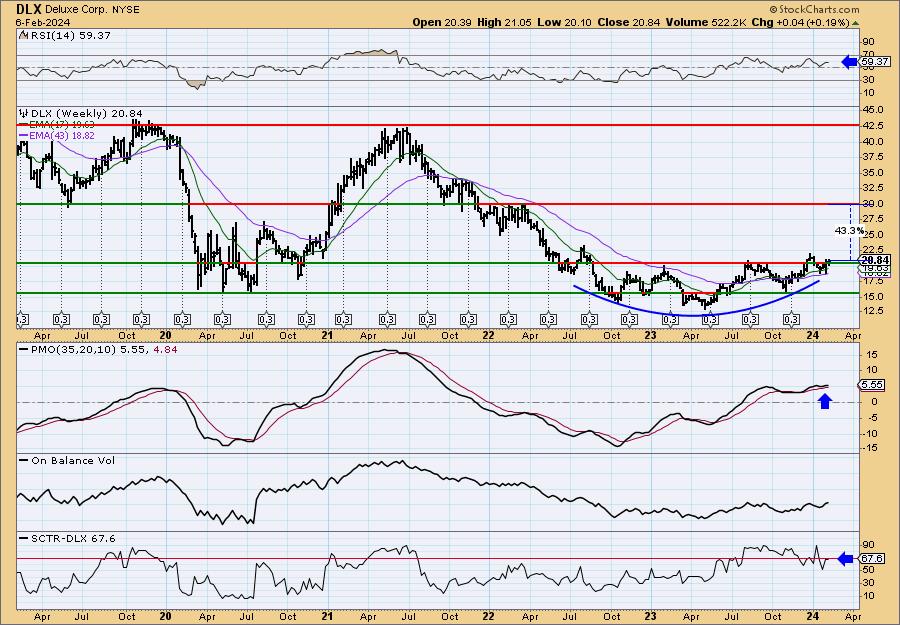Click the green EMA(17) legend entry
900x625 pixels.
[57, 125]
